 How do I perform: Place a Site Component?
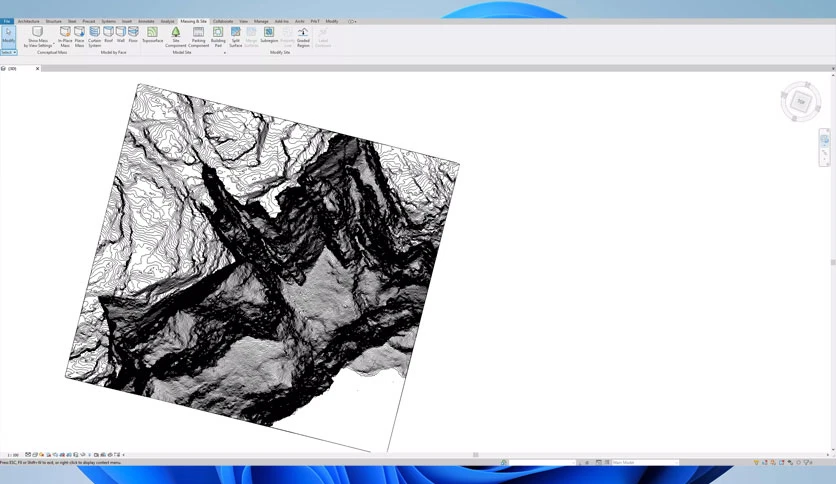click(x=175, y=37)
